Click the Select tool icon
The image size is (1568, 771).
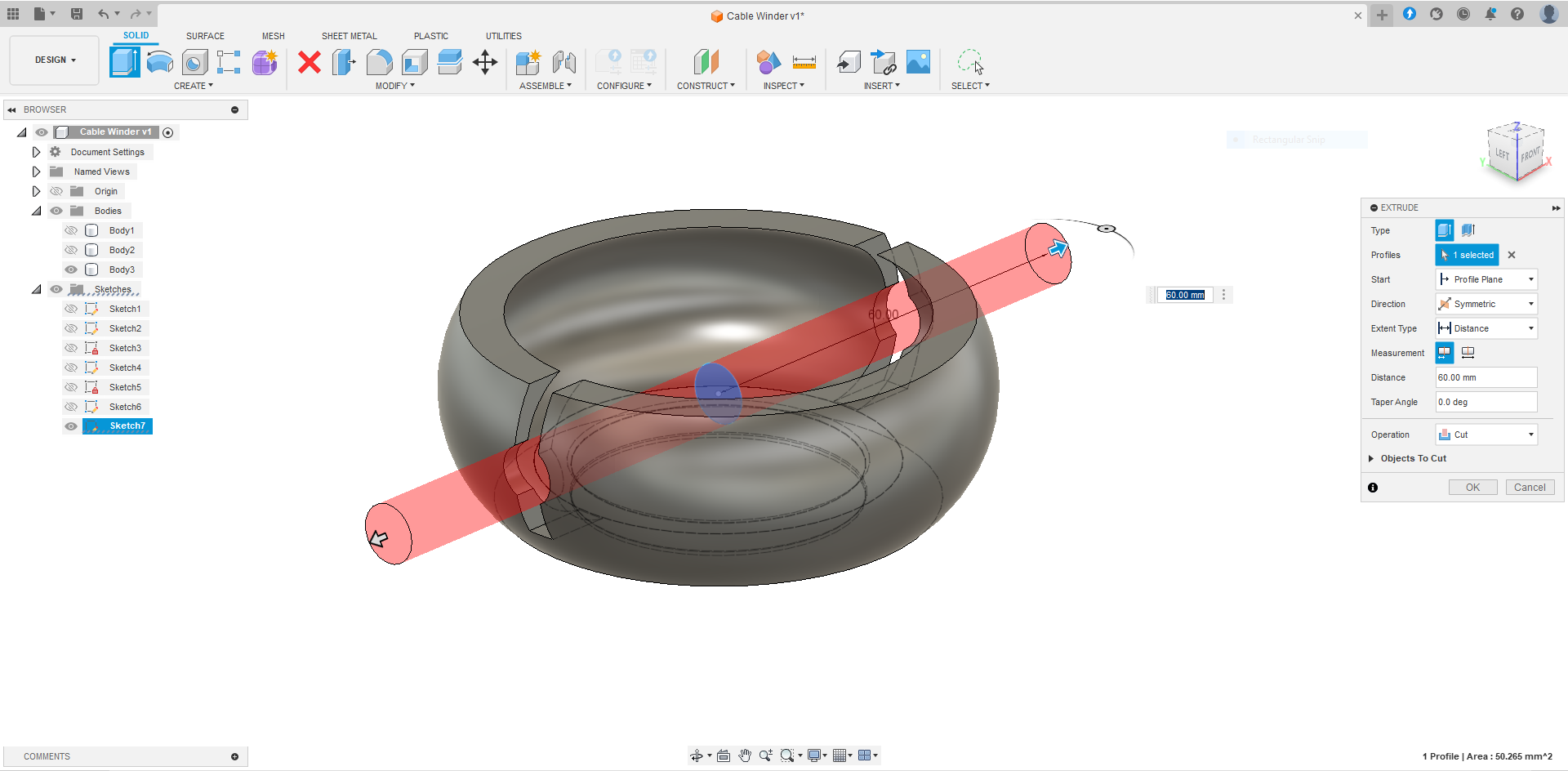point(970,62)
